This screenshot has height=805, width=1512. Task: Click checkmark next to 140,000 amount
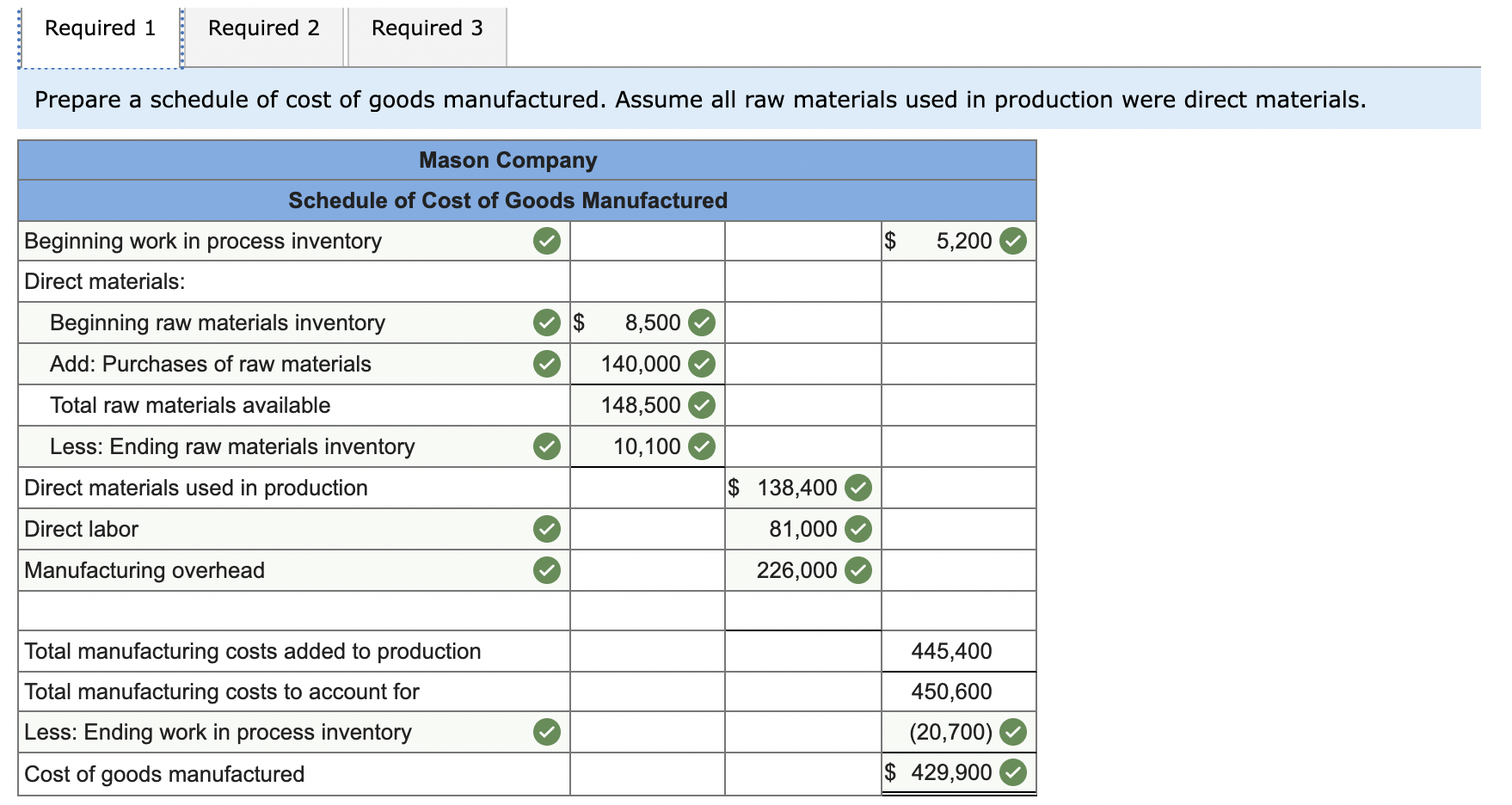(702, 364)
